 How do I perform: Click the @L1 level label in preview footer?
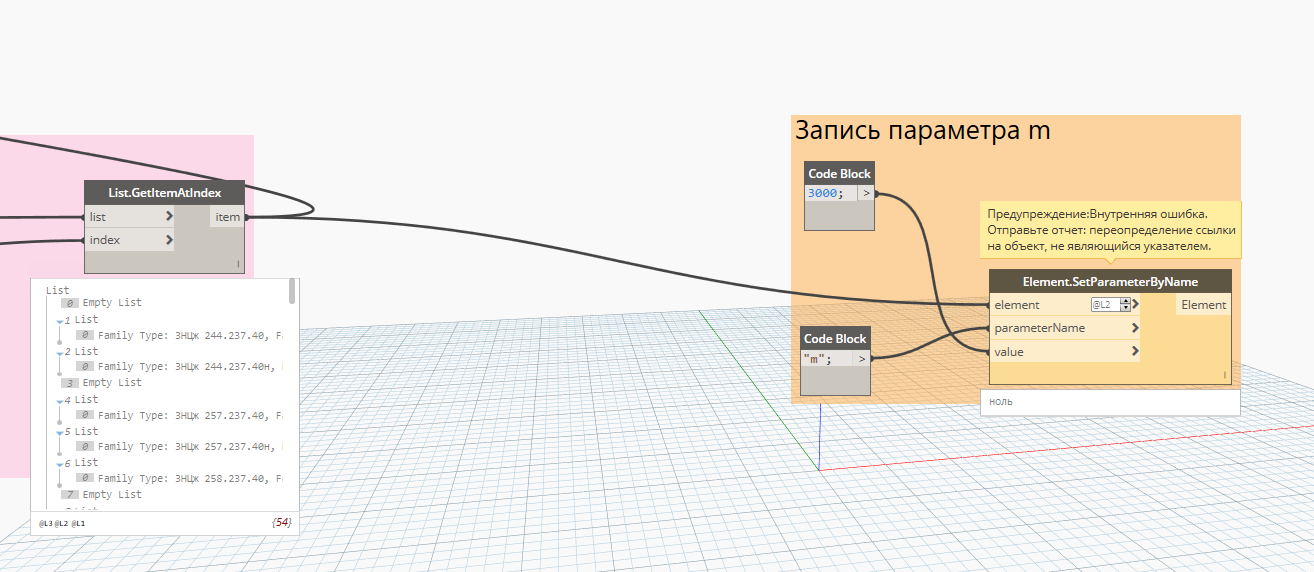click(x=79, y=523)
